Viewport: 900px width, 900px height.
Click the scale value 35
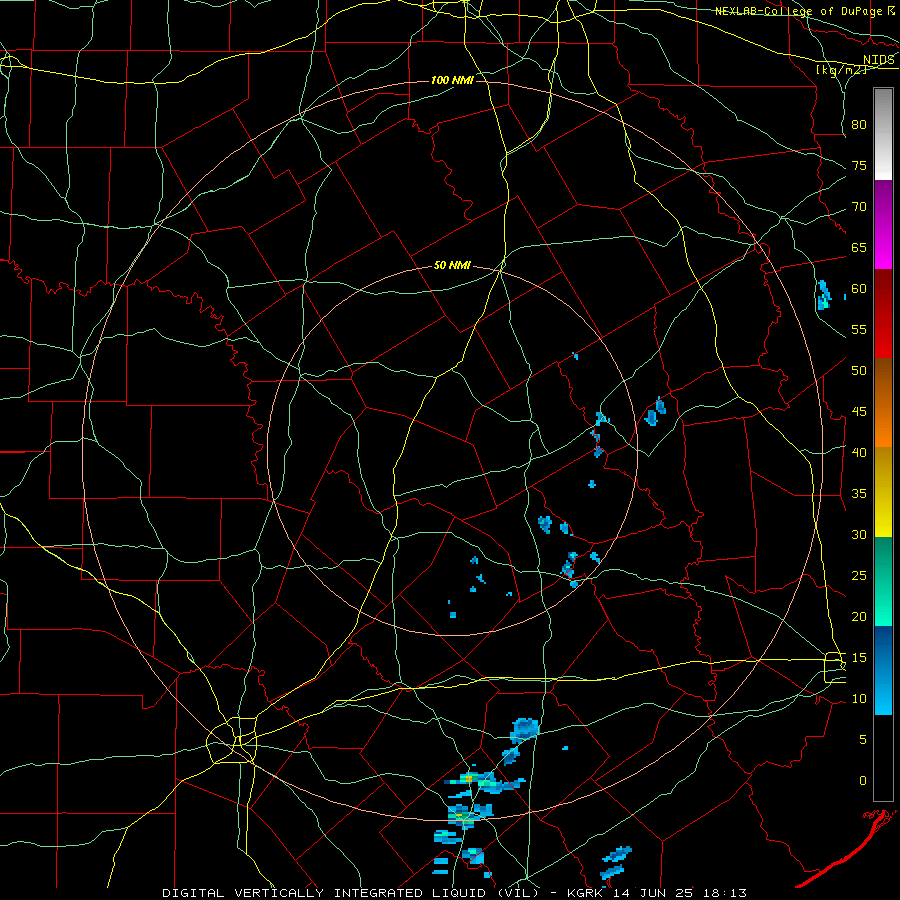pyautogui.click(x=859, y=494)
